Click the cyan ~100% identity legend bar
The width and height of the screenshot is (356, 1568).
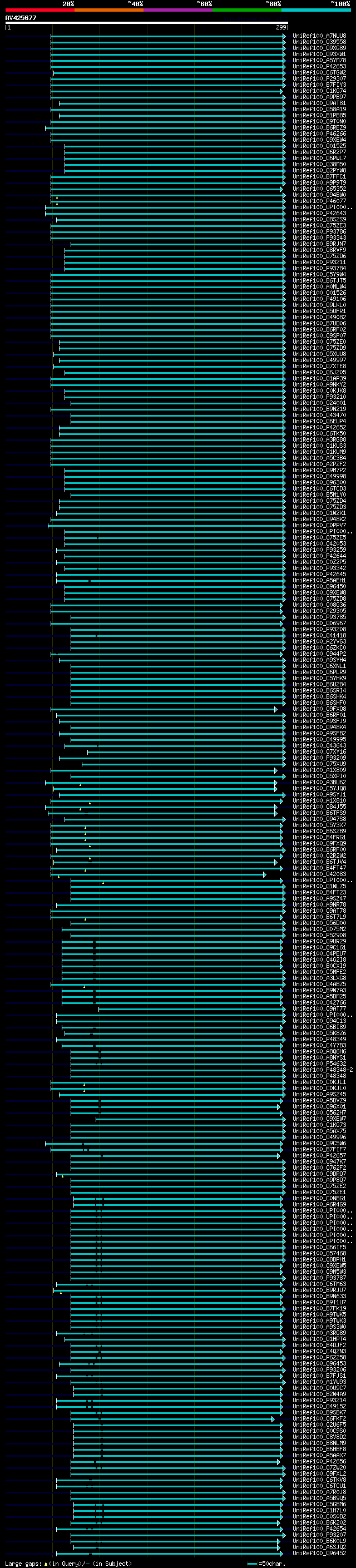[317, 10]
